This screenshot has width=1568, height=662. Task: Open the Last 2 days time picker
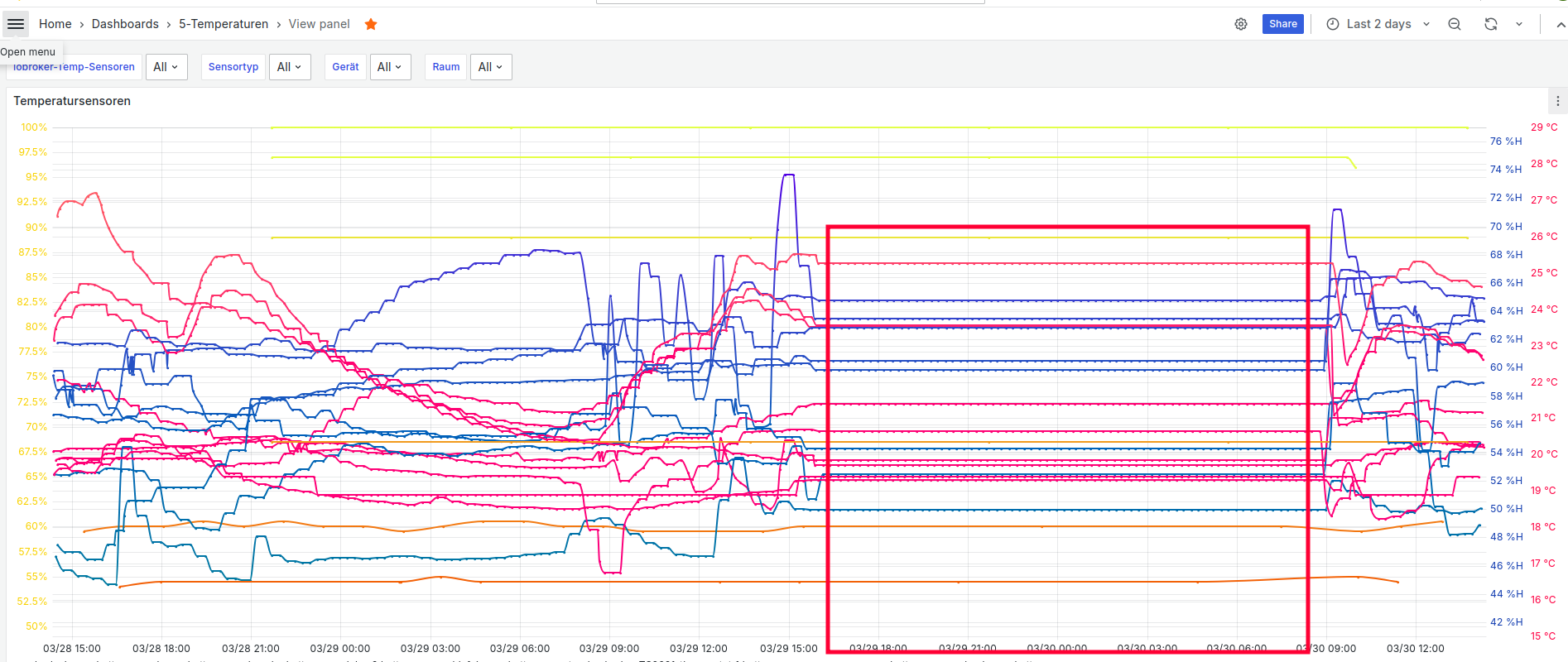(1378, 24)
